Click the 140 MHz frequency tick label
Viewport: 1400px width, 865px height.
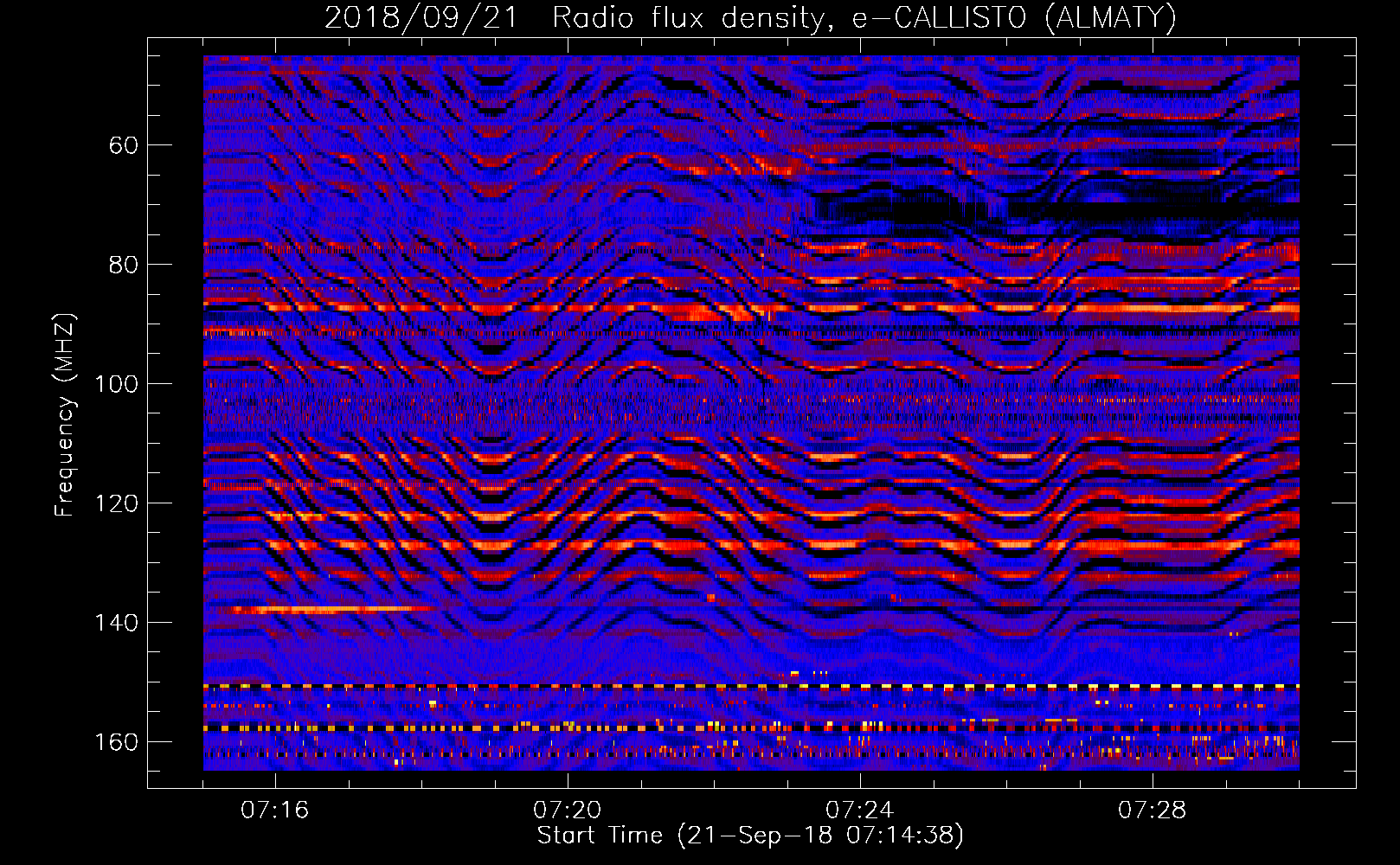(x=116, y=623)
